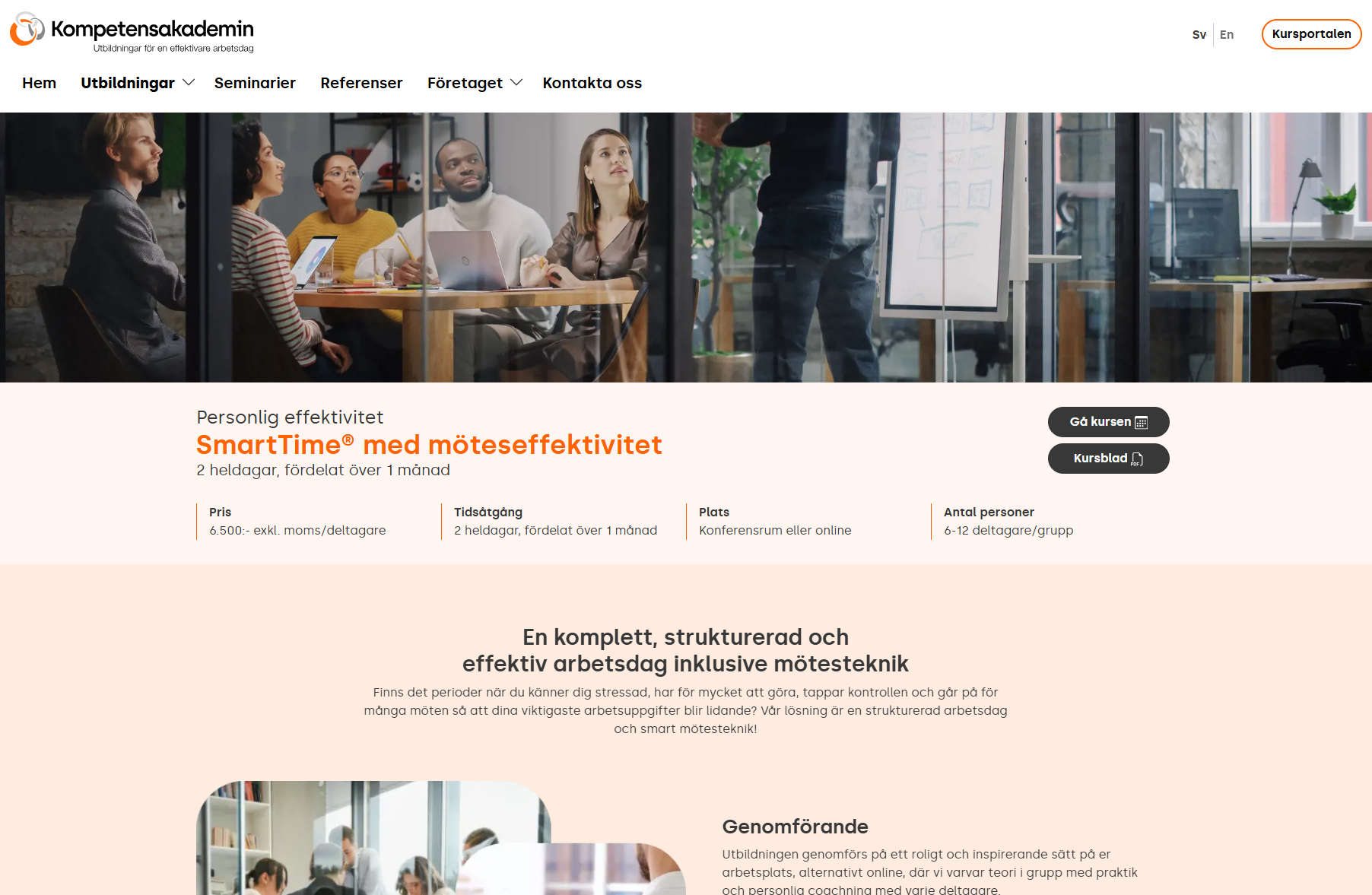Image resolution: width=1372 pixels, height=895 pixels.
Task: Switch language to Sv
Action: (x=1199, y=34)
